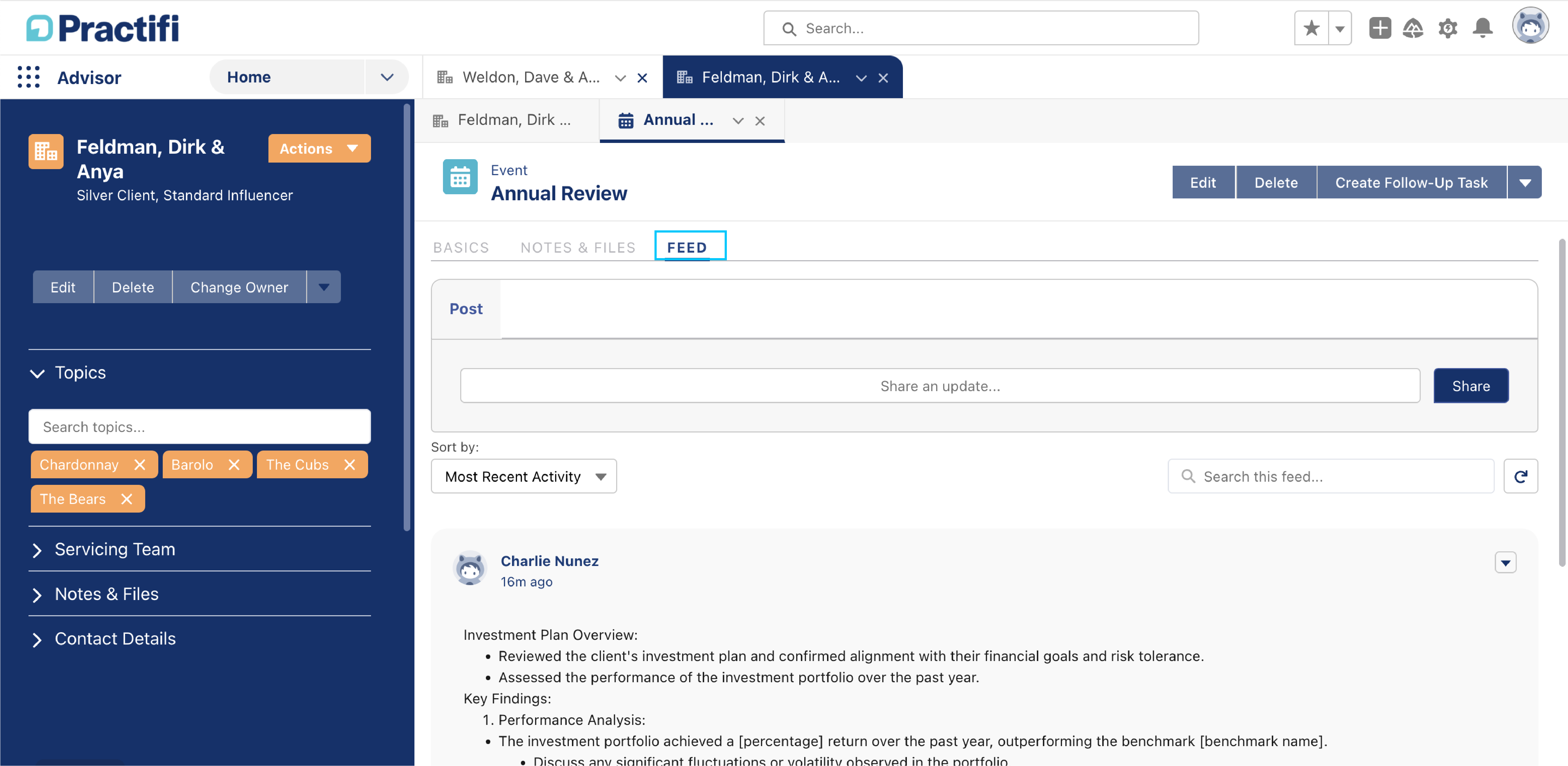Click the sidebar Edit button
The image size is (1568, 766).
tap(63, 287)
